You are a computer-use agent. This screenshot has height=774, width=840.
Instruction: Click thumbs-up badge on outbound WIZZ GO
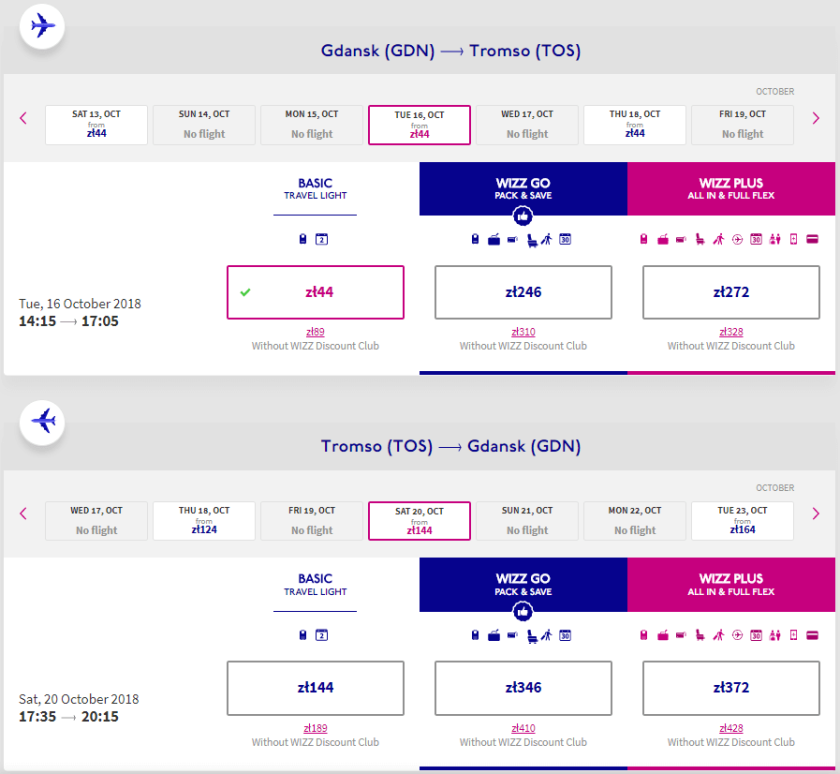click(x=522, y=216)
